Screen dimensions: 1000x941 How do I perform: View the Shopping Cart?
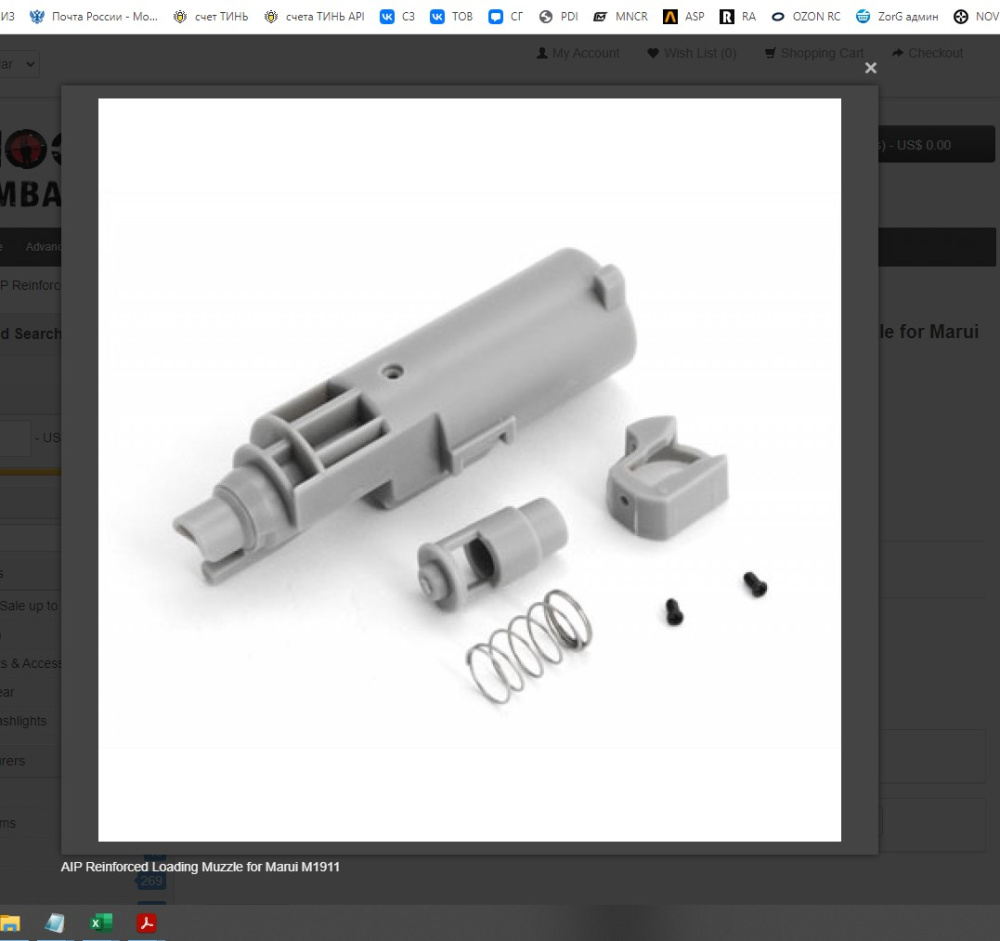(x=814, y=53)
